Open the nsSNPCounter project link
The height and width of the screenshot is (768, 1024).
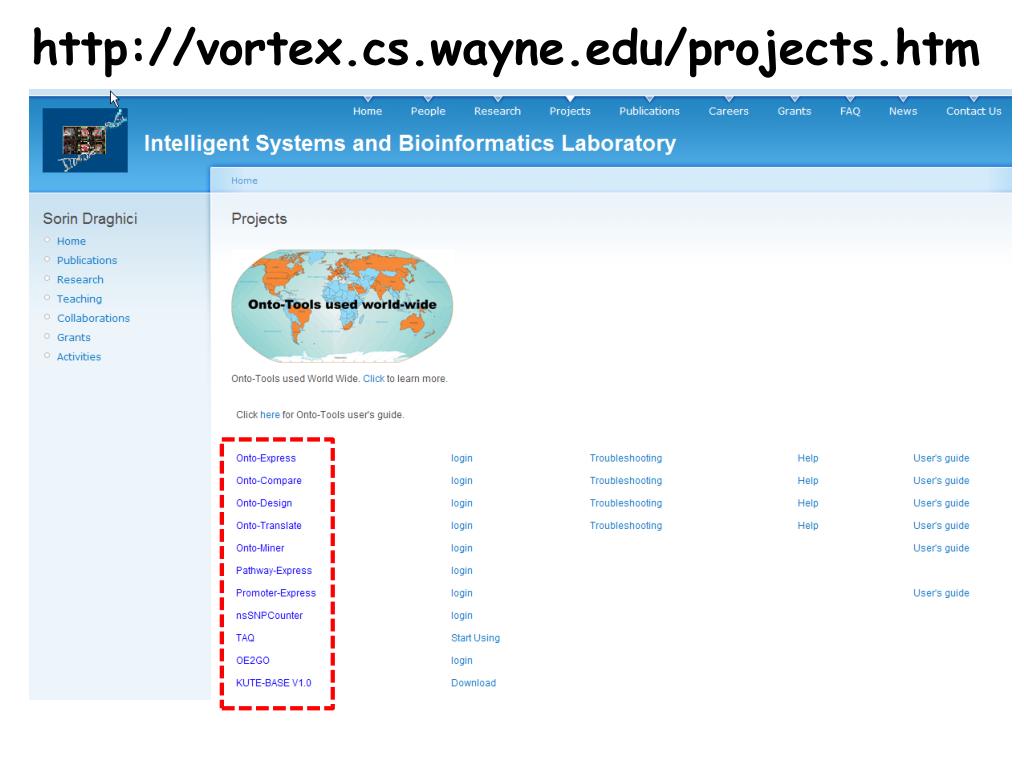pyautogui.click(x=269, y=615)
